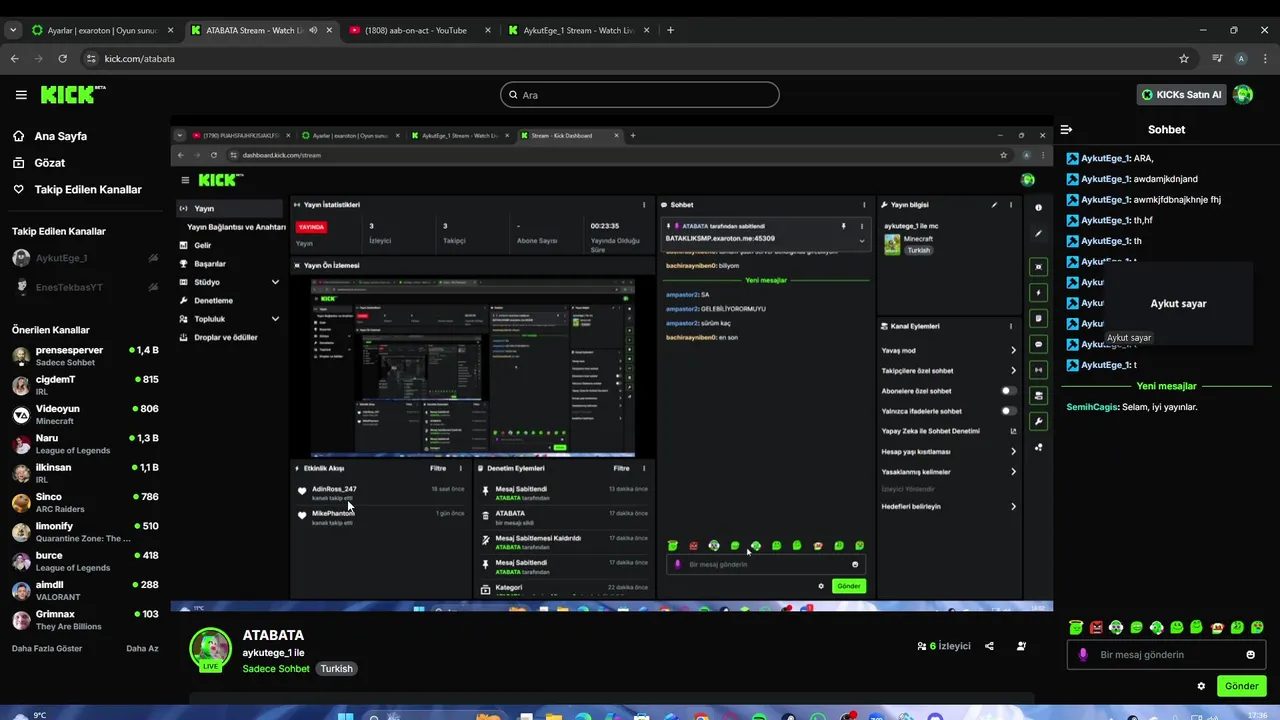Open recommended channel Sinco

point(85,502)
